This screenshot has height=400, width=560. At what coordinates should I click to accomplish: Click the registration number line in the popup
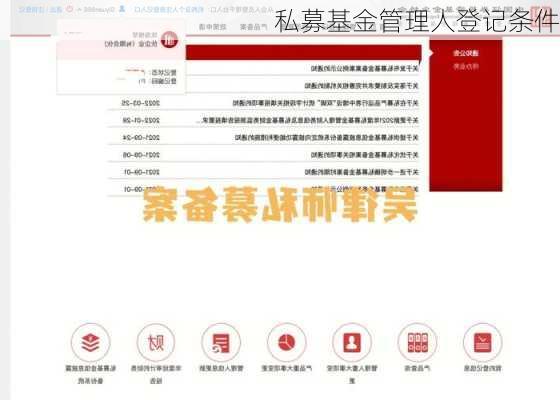[157, 81]
